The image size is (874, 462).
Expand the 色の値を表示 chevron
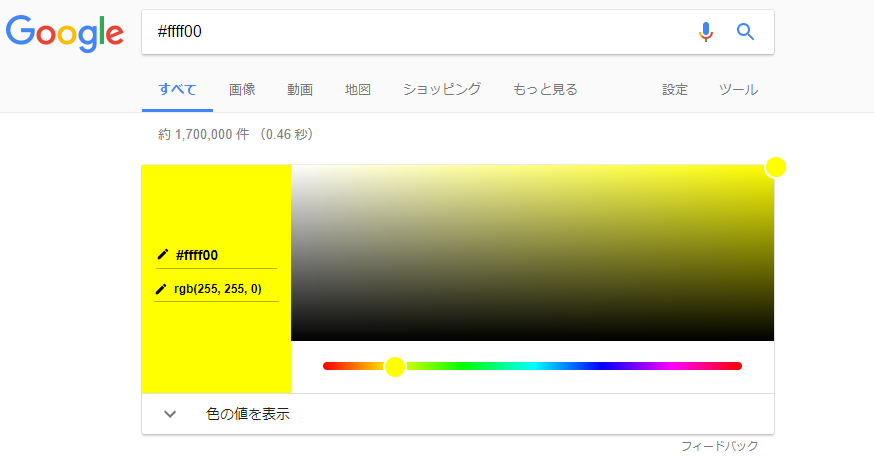[x=170, y=414]
